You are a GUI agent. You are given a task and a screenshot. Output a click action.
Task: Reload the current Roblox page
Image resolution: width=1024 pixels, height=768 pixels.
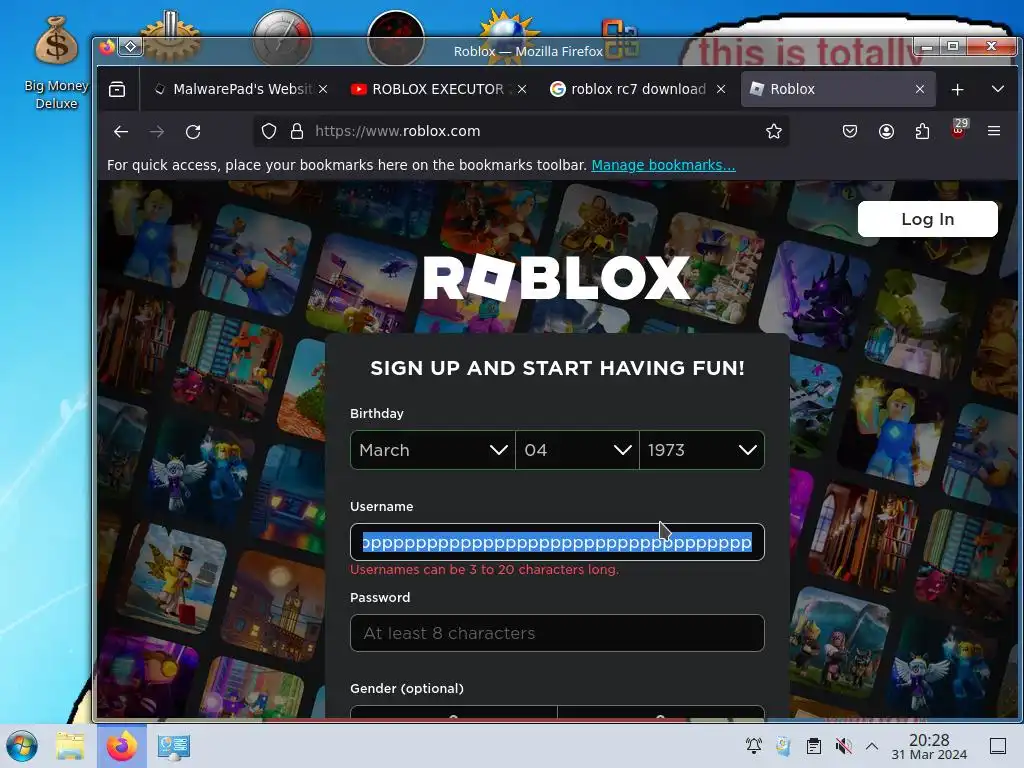[193, 131]
